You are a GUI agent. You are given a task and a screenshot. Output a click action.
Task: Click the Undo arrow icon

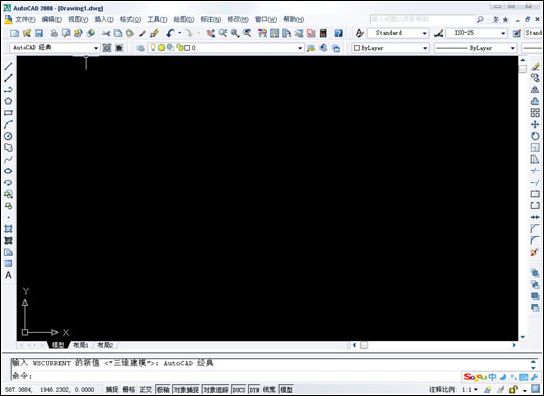click(x=170, y=33)
